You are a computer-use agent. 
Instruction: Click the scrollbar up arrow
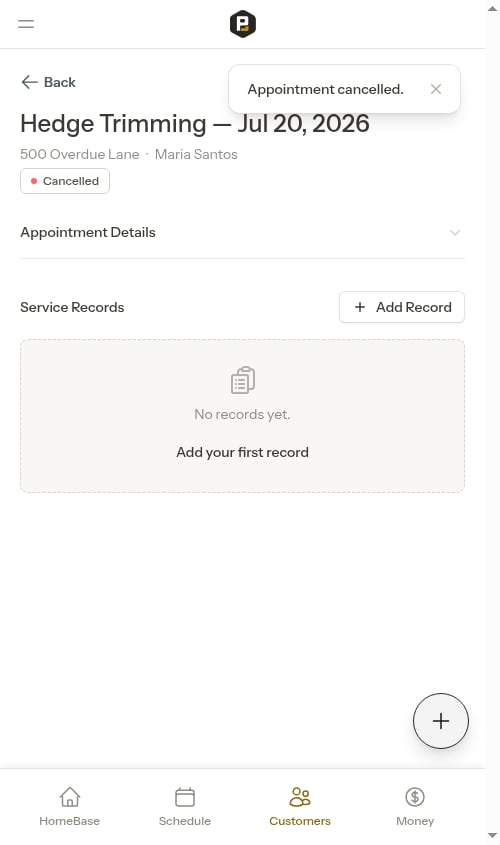[492, 8]
